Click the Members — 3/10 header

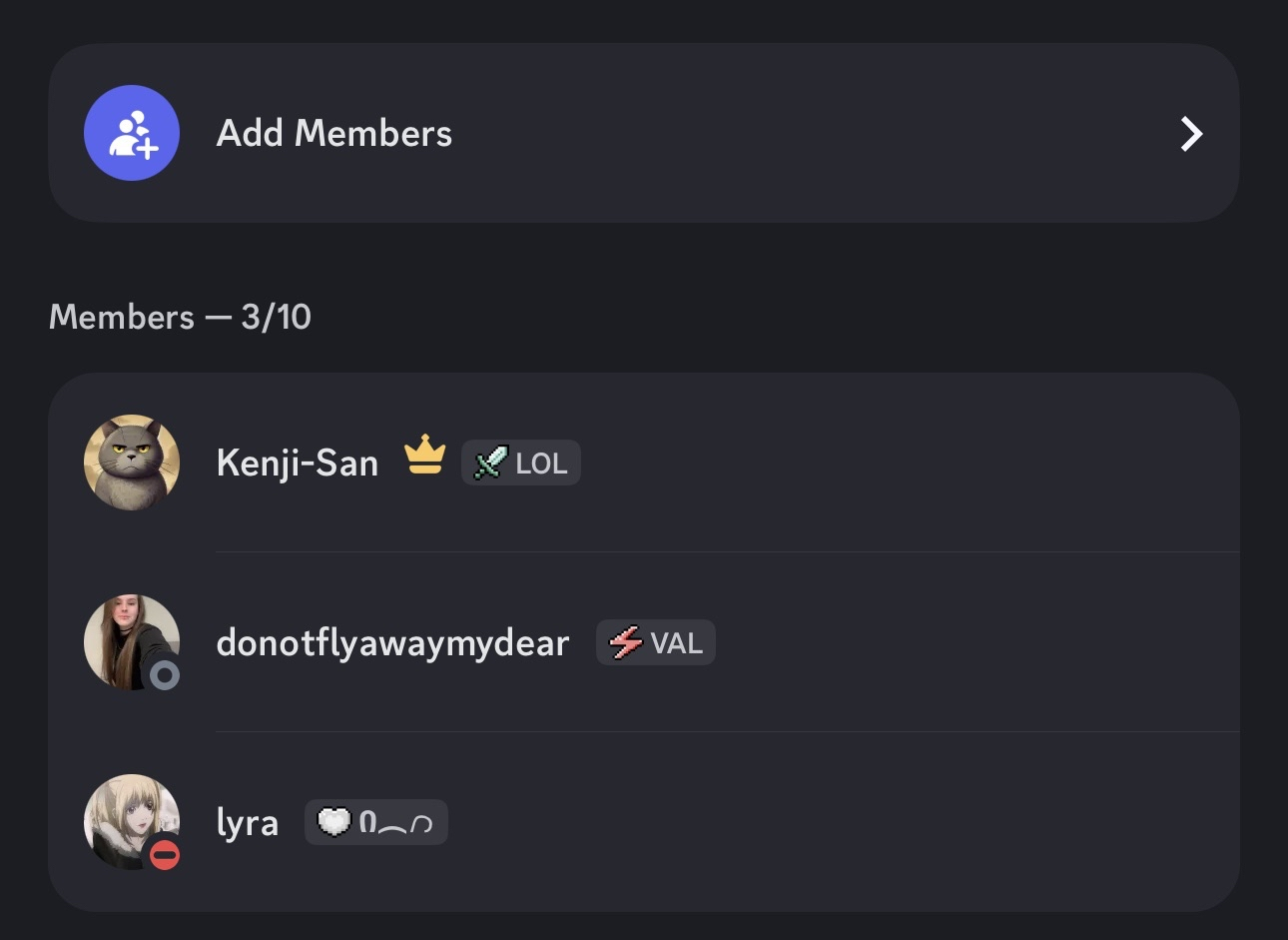point(180,318)
